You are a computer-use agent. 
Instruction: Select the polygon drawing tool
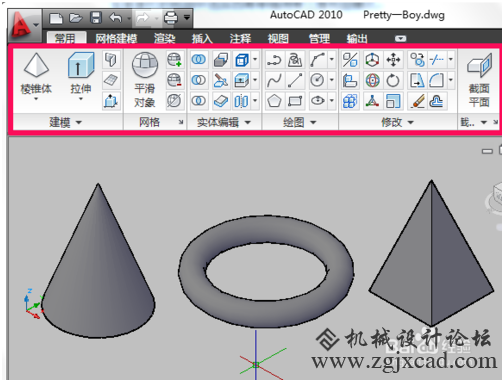click(274, 101)
